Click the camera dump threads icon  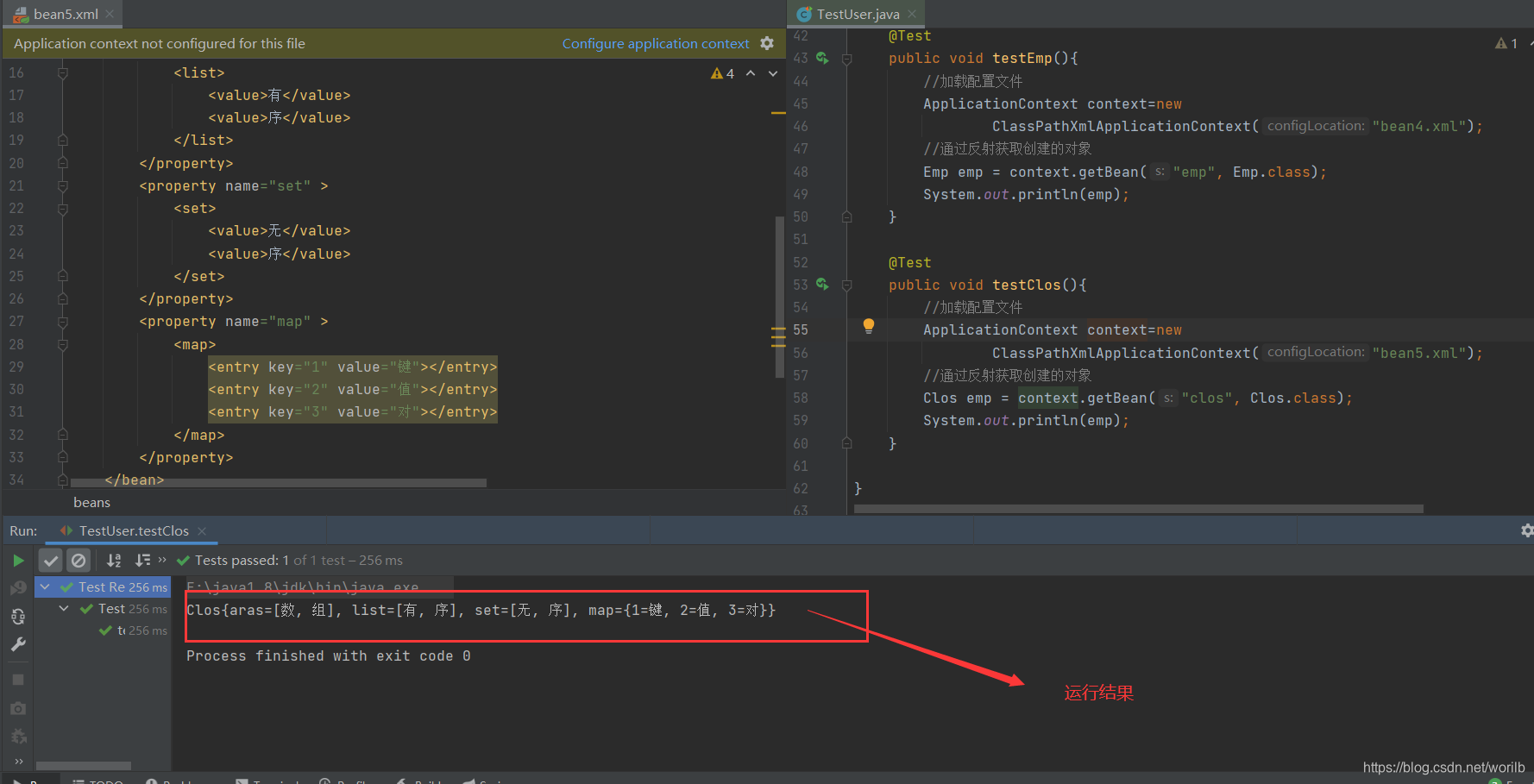tap(18, 708)
